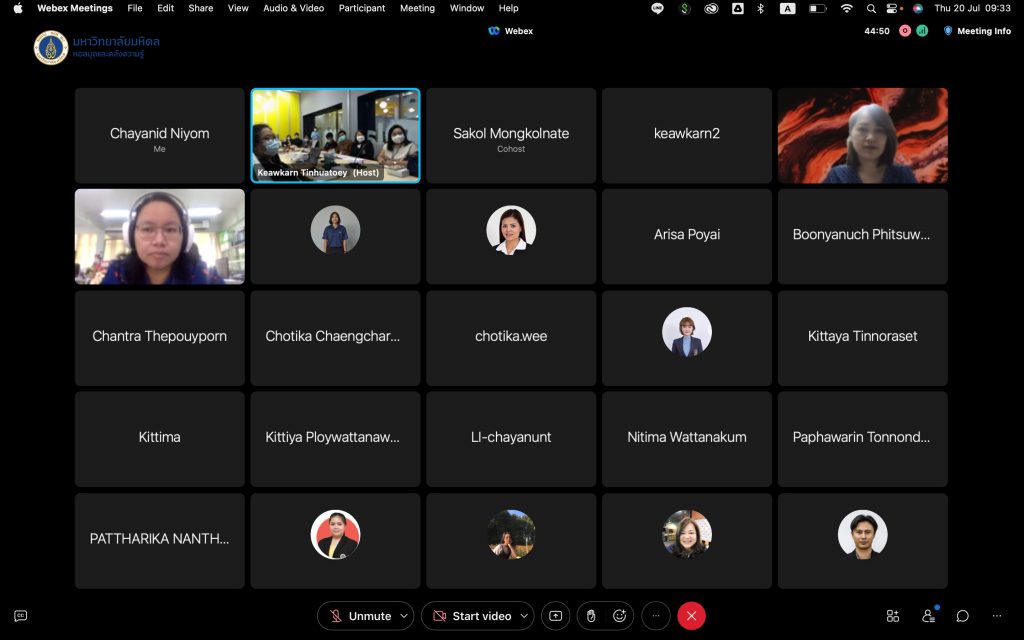This screenshot has width=1024, height=640.
Task: Click the green polling indicator icon
Action: [921, 31]
